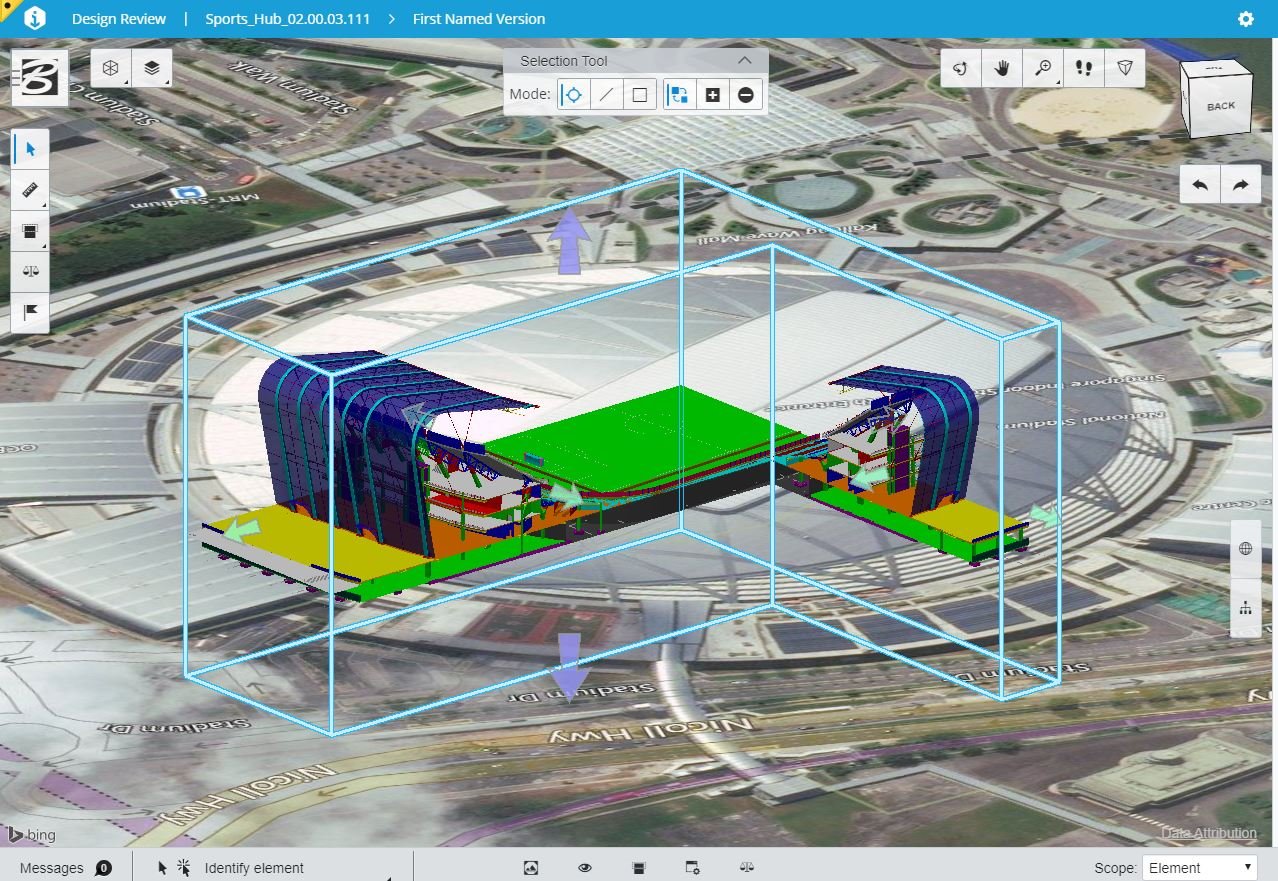Switch to subtract from selection mode
This screenshot has width=1278, height=881.
click(x=746, y=95)
